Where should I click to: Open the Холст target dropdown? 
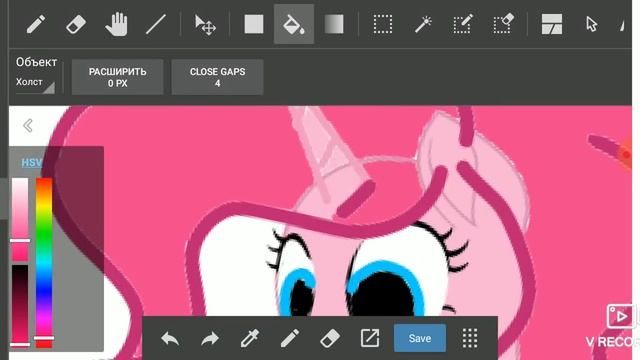pos(35,83)
